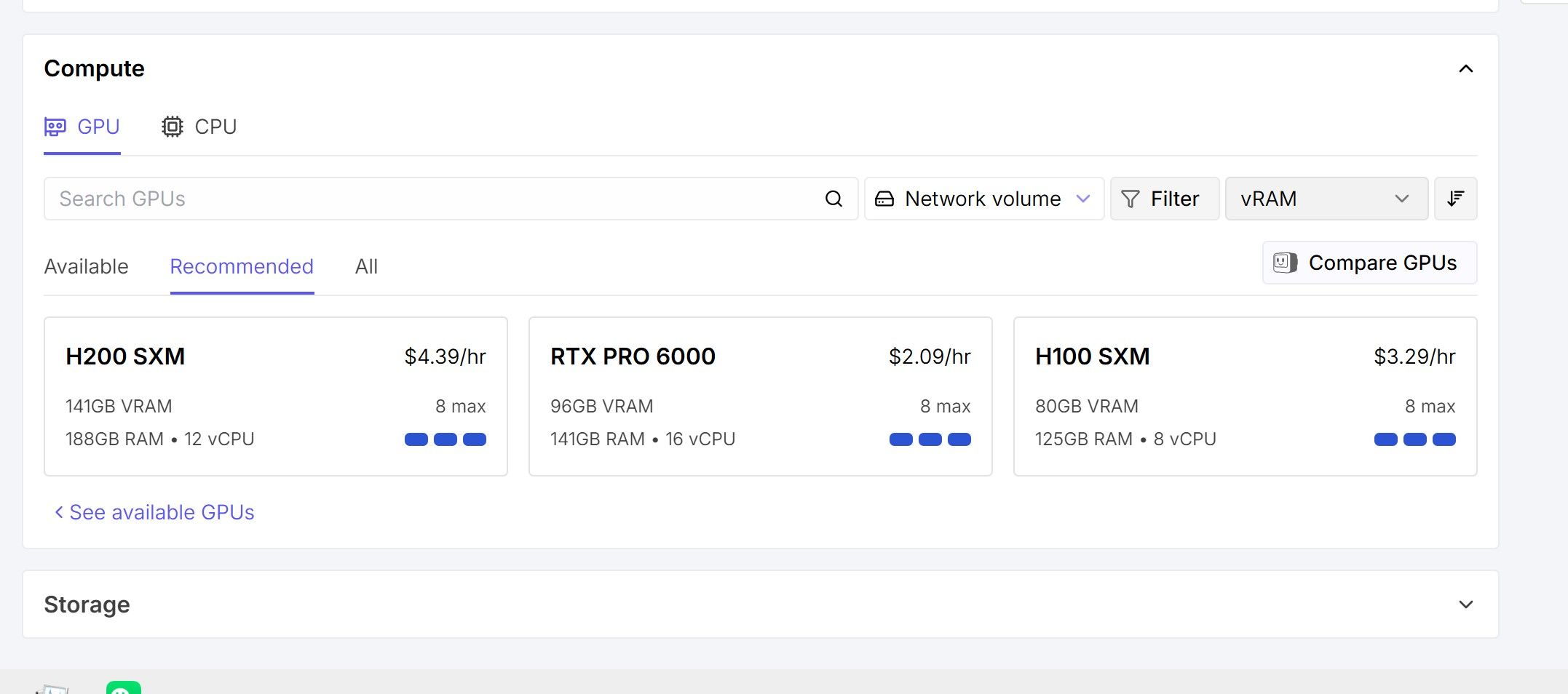Click the CPU chip icon
Image resolution: width=1568 pixels, height=694 pixels.
[x=172, y=127]
